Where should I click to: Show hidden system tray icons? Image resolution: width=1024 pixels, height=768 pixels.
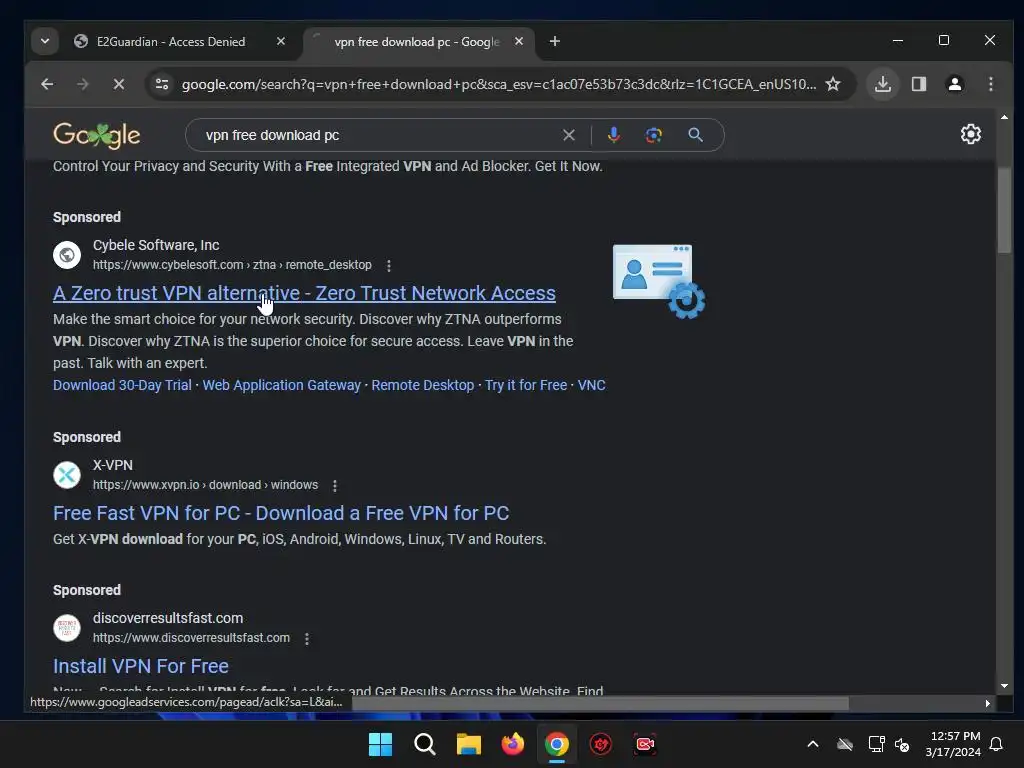[x=813, y=744]
